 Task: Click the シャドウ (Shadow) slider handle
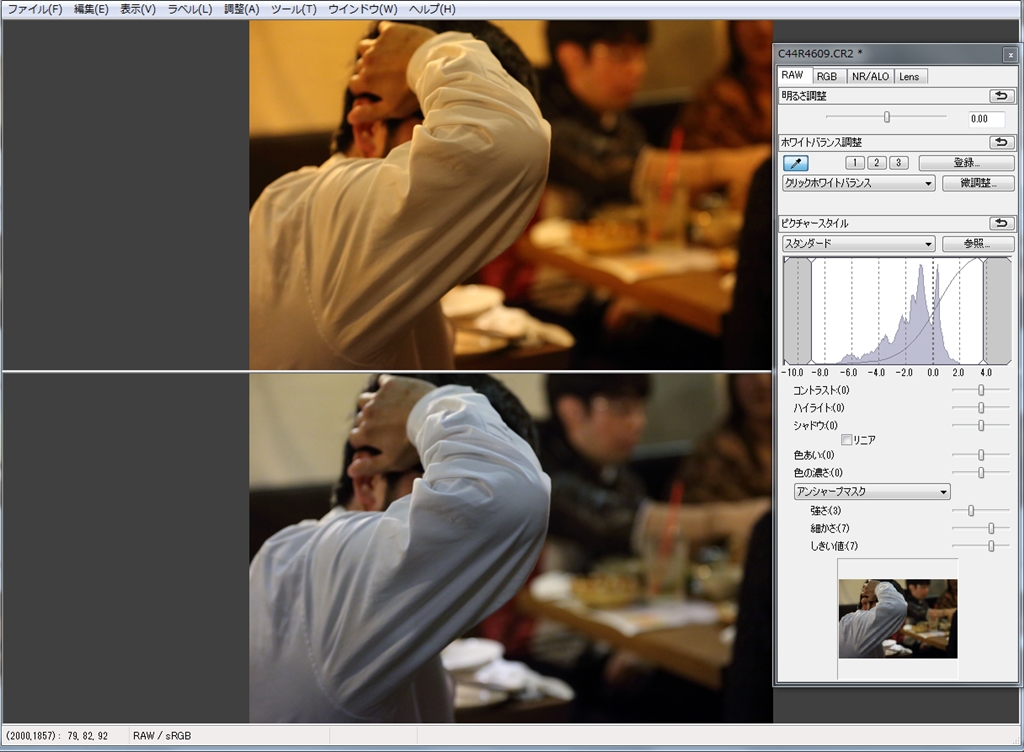(981, 425)
